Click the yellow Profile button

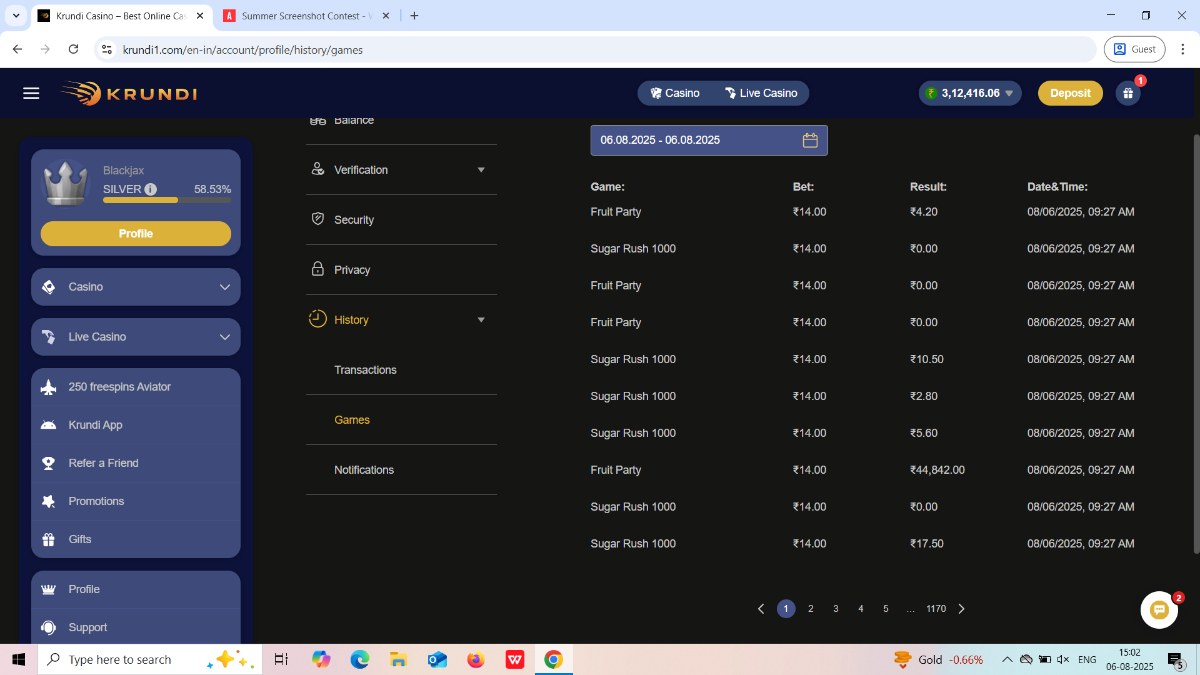136,233
